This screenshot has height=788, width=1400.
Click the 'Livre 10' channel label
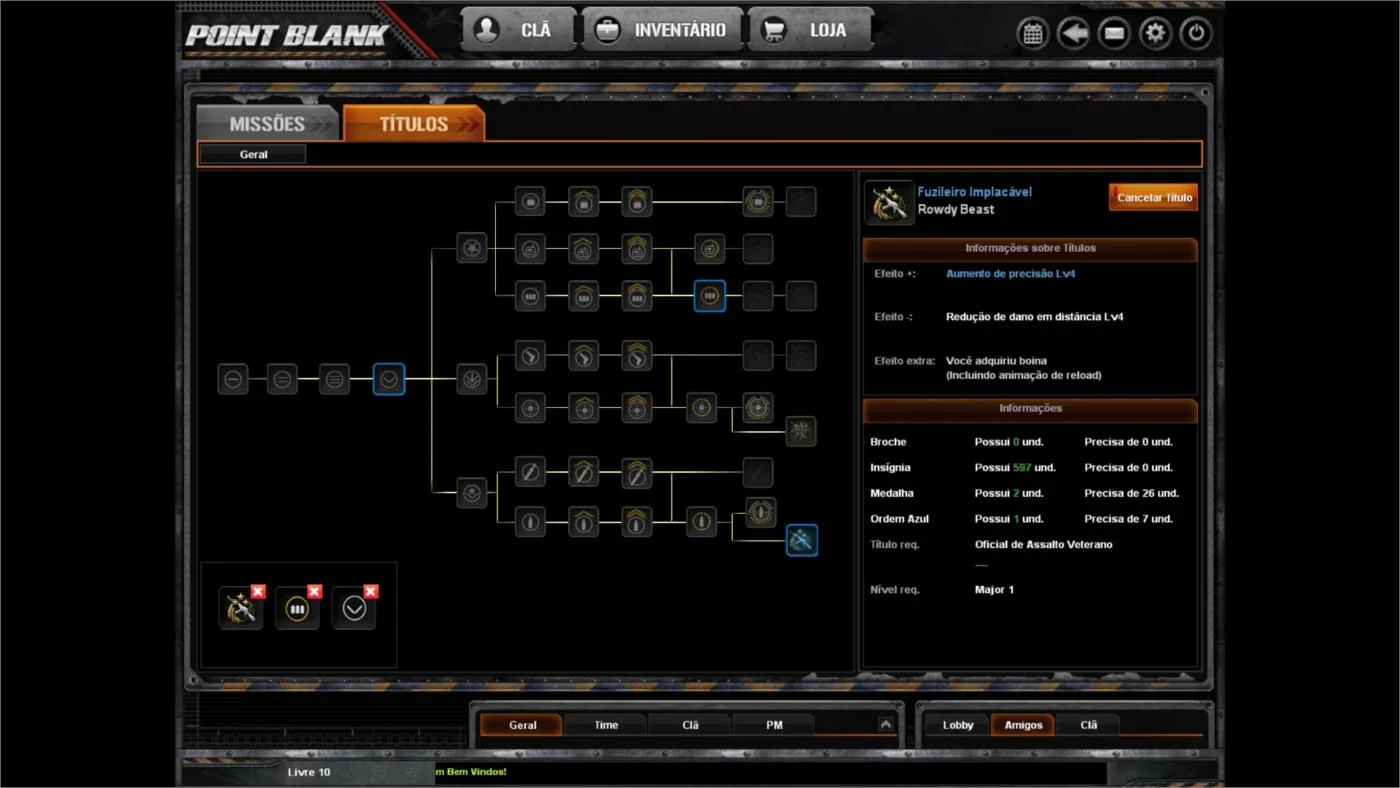[x=308, y=772]
